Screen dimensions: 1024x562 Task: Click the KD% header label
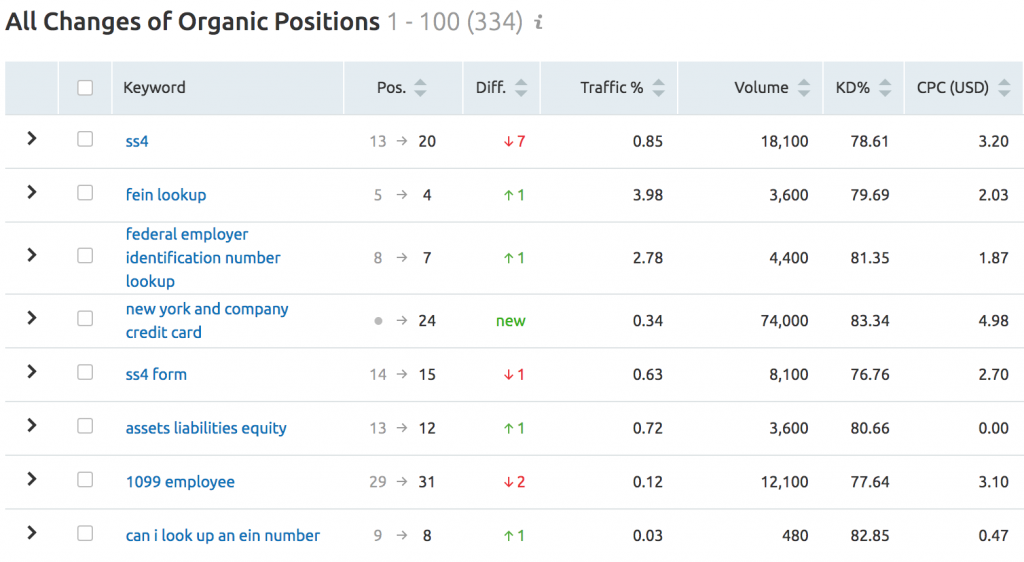(x=852, y=87)
